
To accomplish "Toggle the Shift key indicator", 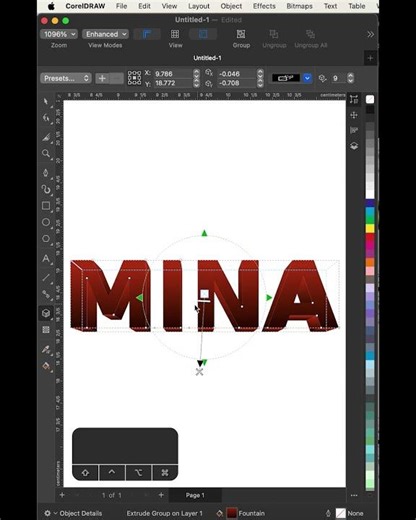I will [85, 473].
